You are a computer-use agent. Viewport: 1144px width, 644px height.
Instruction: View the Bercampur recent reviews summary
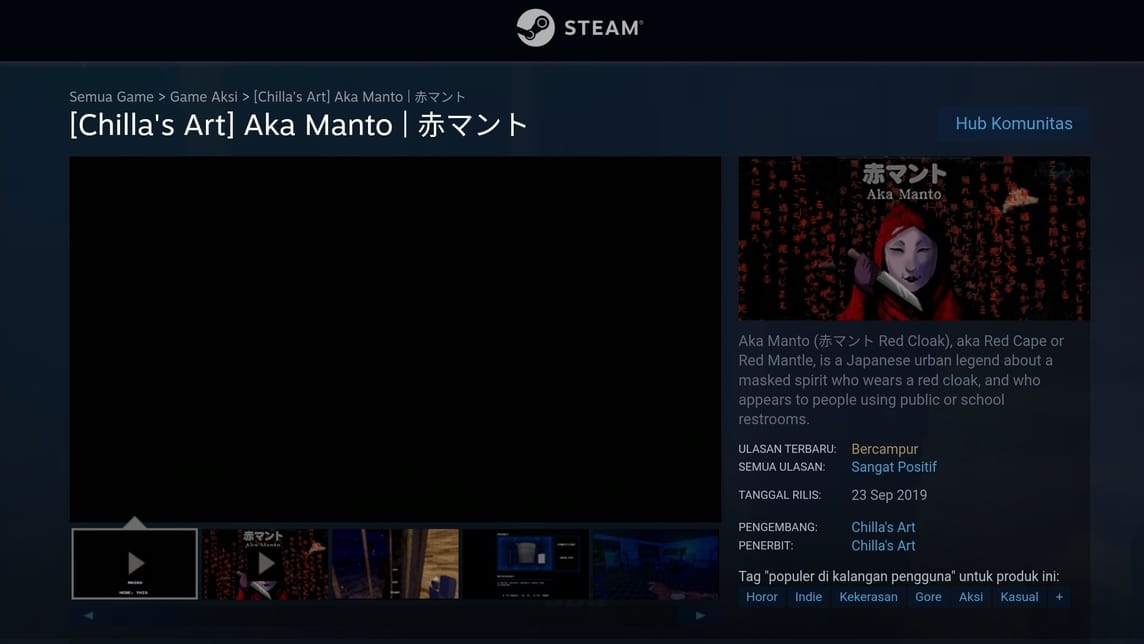click(x=884, y=449)
